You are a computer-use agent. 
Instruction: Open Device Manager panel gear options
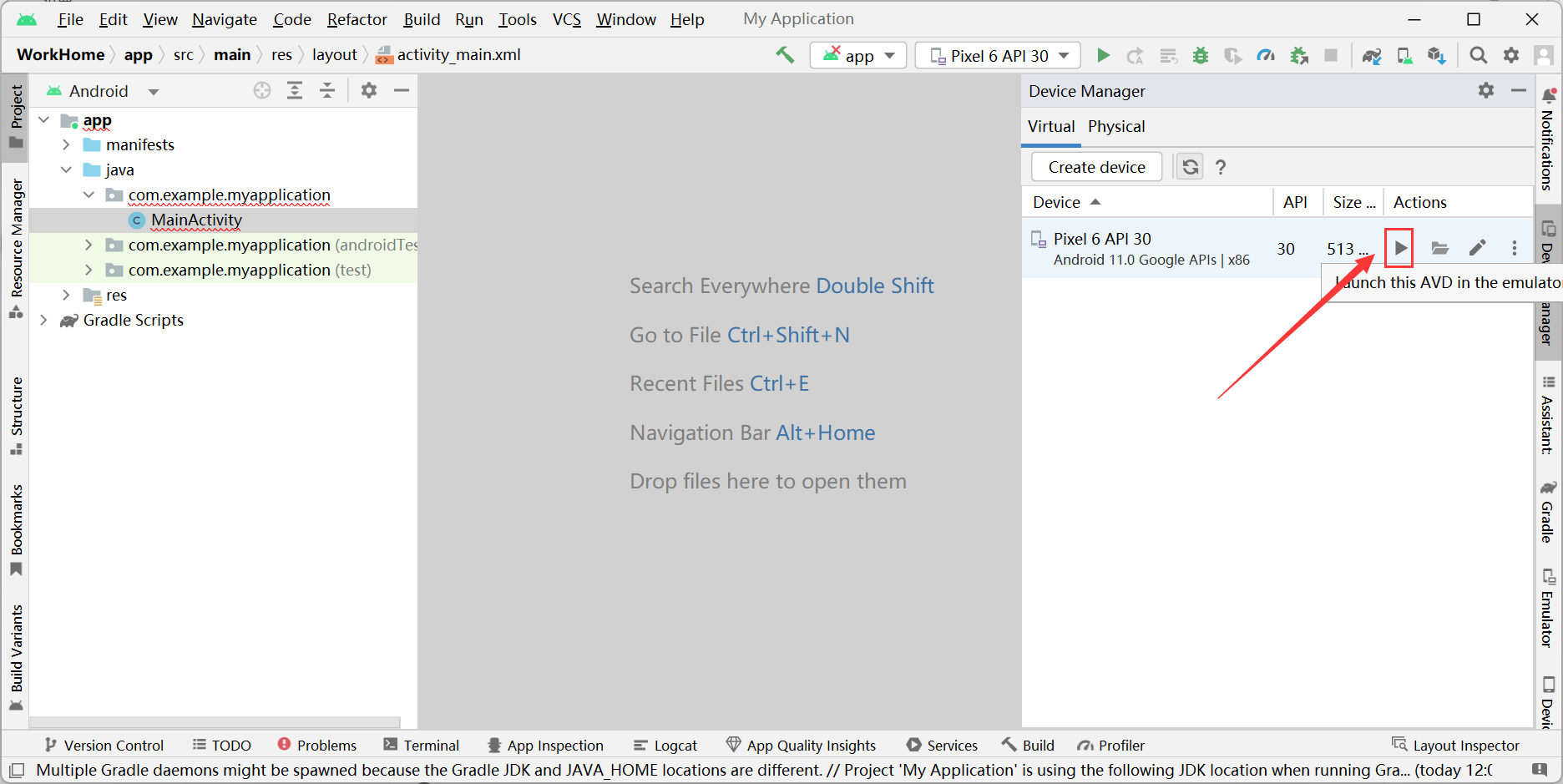point(1486,90)
